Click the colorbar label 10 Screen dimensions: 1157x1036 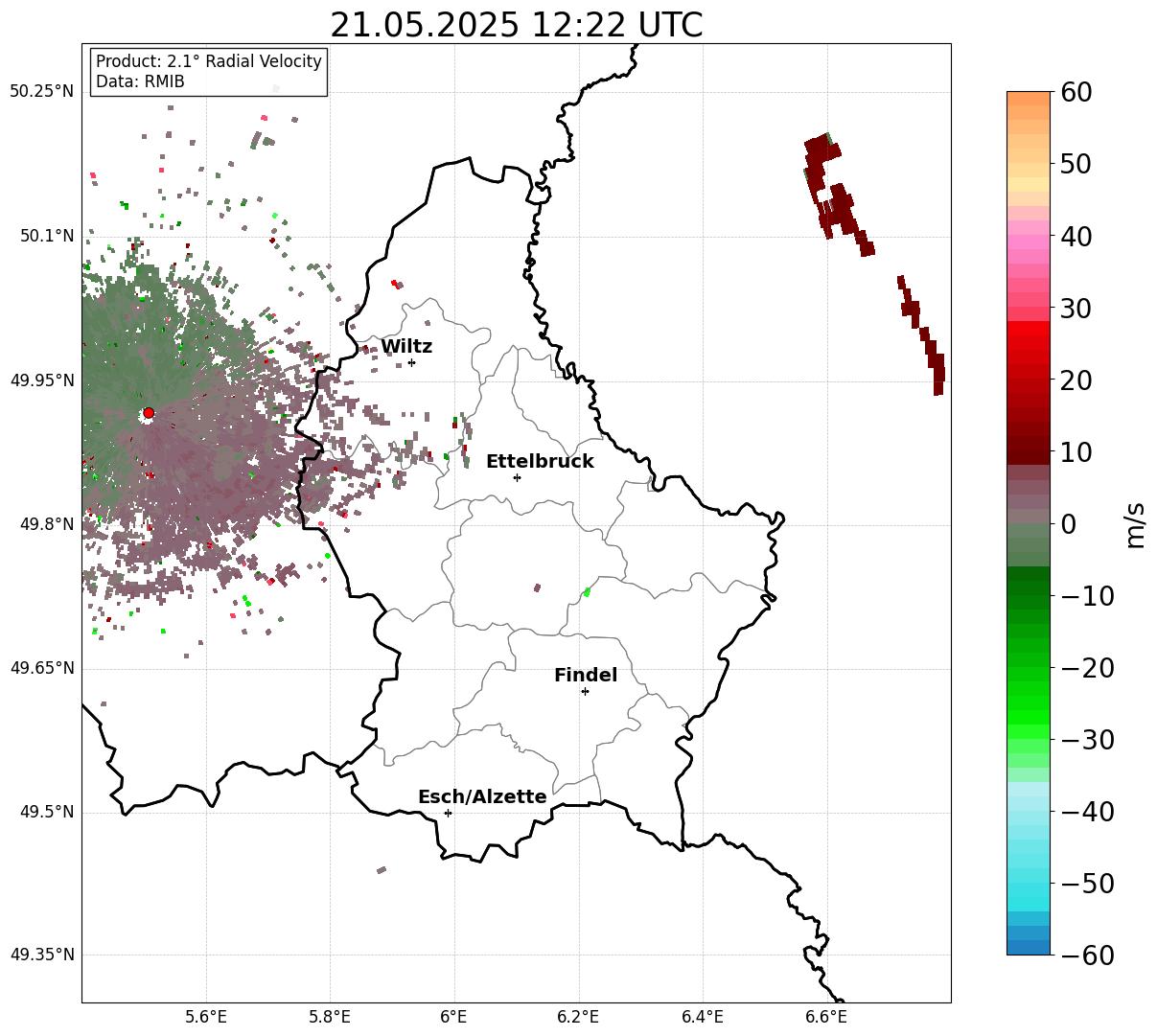[1076, 452]
